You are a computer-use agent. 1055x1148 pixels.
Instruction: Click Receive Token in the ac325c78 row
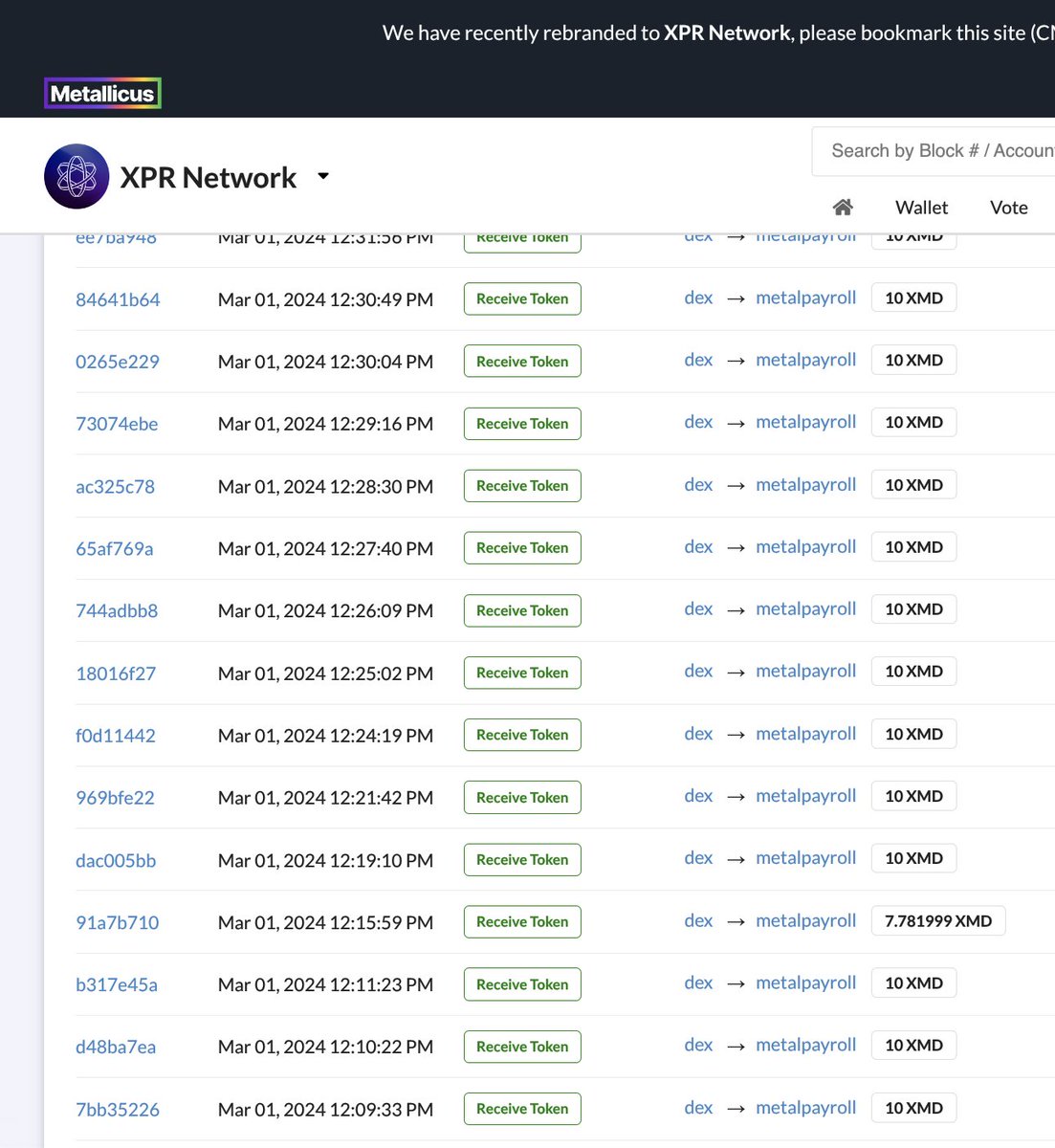pos(522,486)
